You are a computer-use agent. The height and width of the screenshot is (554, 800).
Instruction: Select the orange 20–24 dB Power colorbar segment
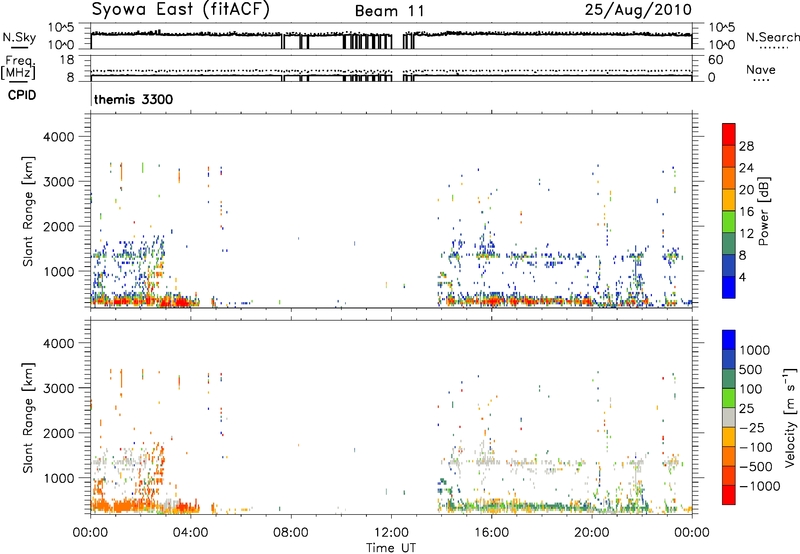729,178
